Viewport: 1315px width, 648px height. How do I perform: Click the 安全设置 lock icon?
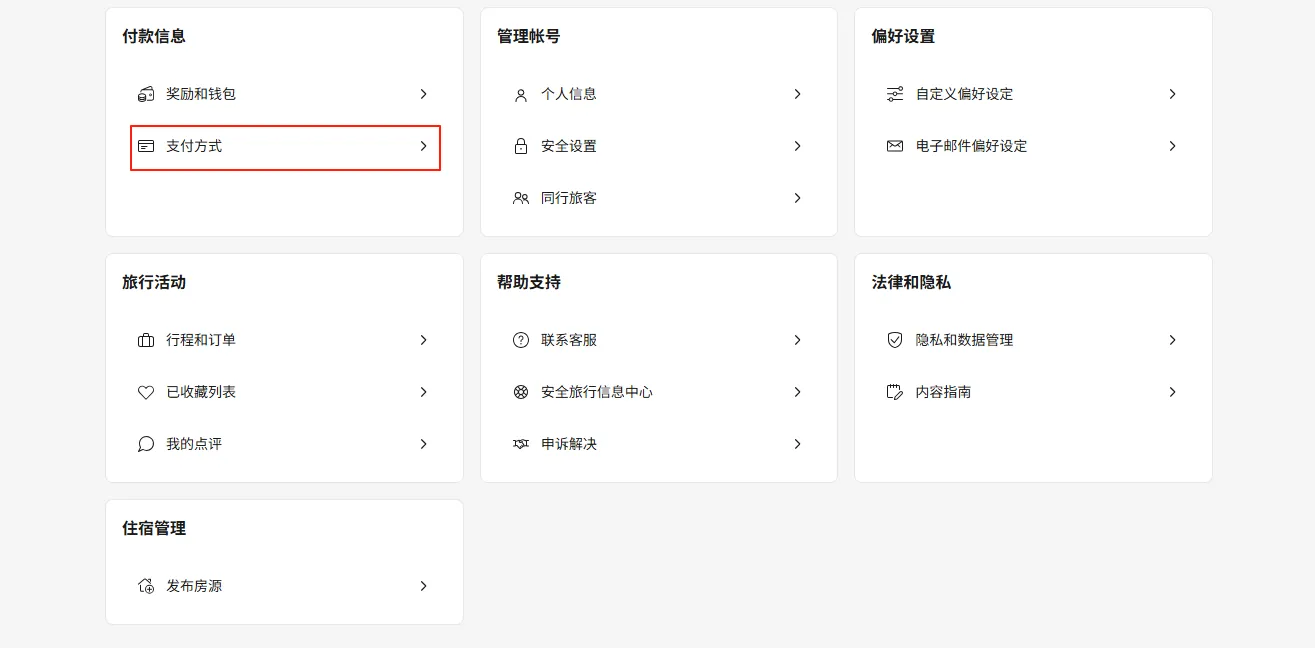[520, 146]
